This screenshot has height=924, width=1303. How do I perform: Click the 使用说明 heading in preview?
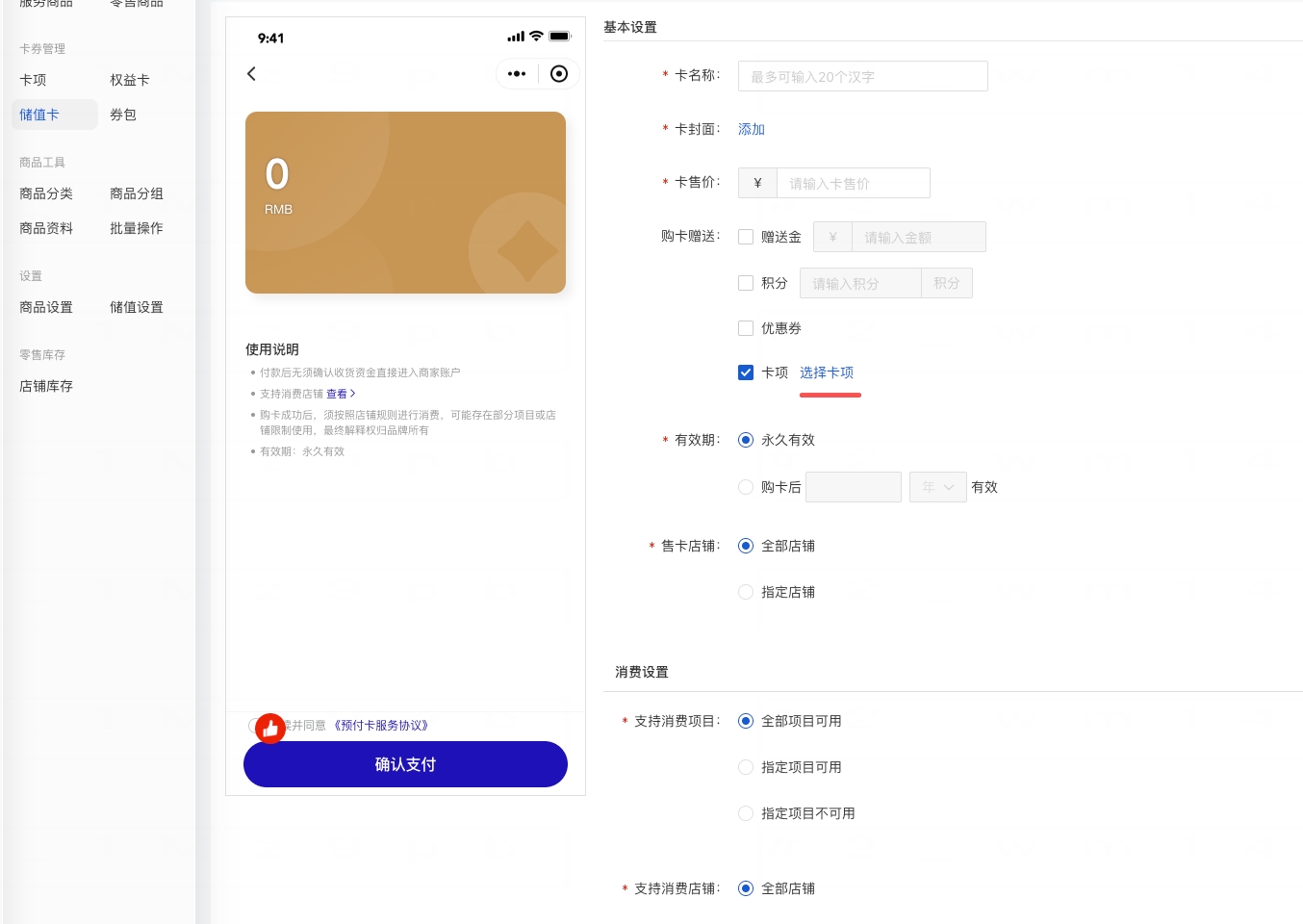272,349
